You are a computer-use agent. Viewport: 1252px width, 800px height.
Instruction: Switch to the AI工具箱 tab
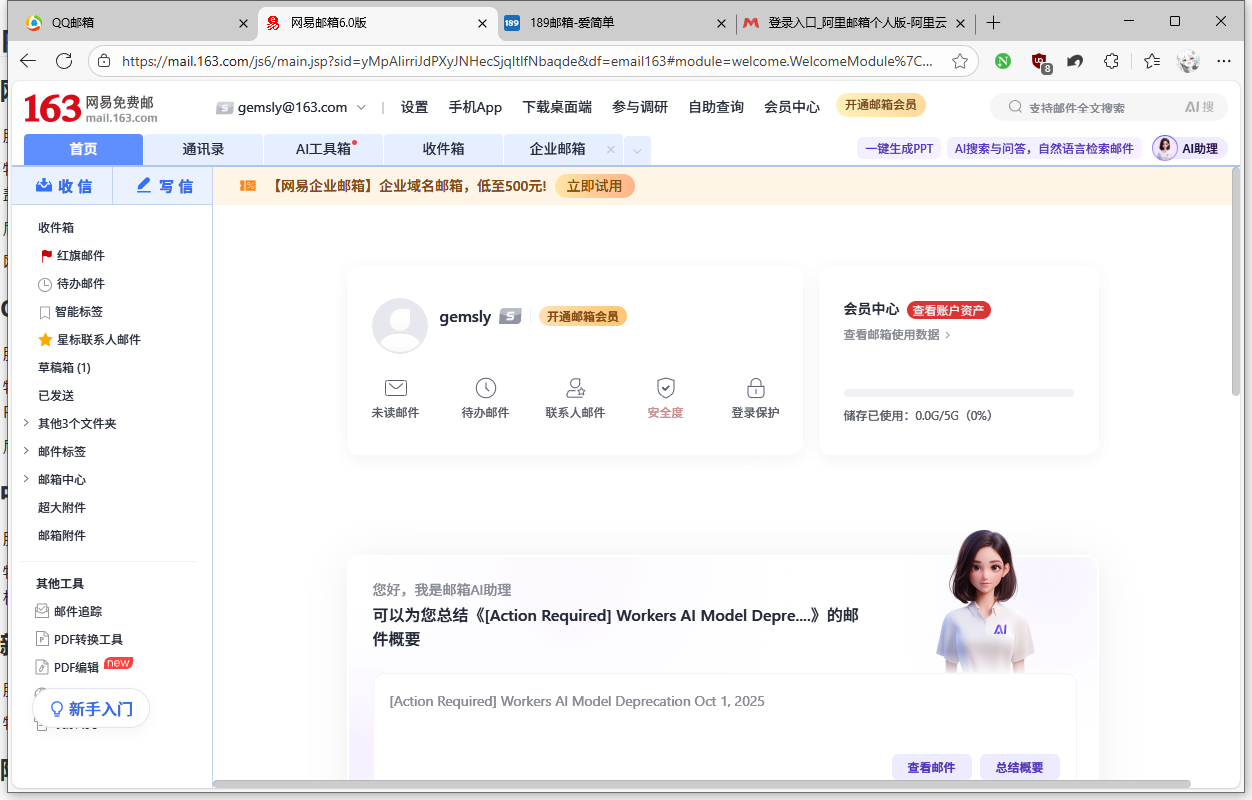(x=323, y=149)
